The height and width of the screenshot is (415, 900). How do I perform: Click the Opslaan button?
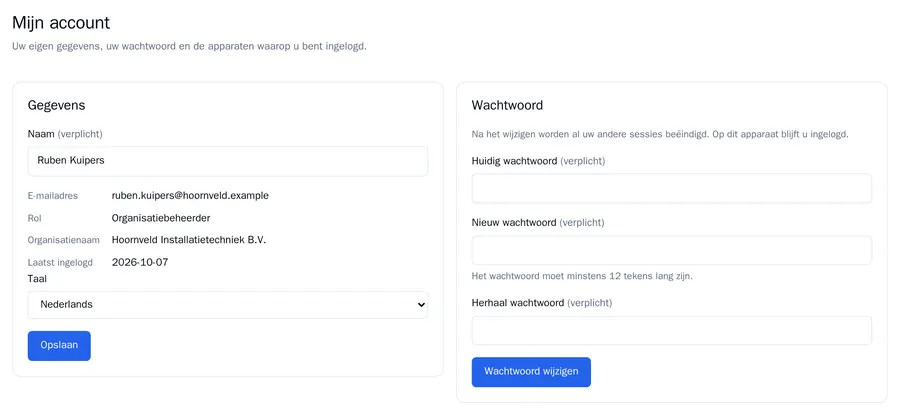click(59, 346)
